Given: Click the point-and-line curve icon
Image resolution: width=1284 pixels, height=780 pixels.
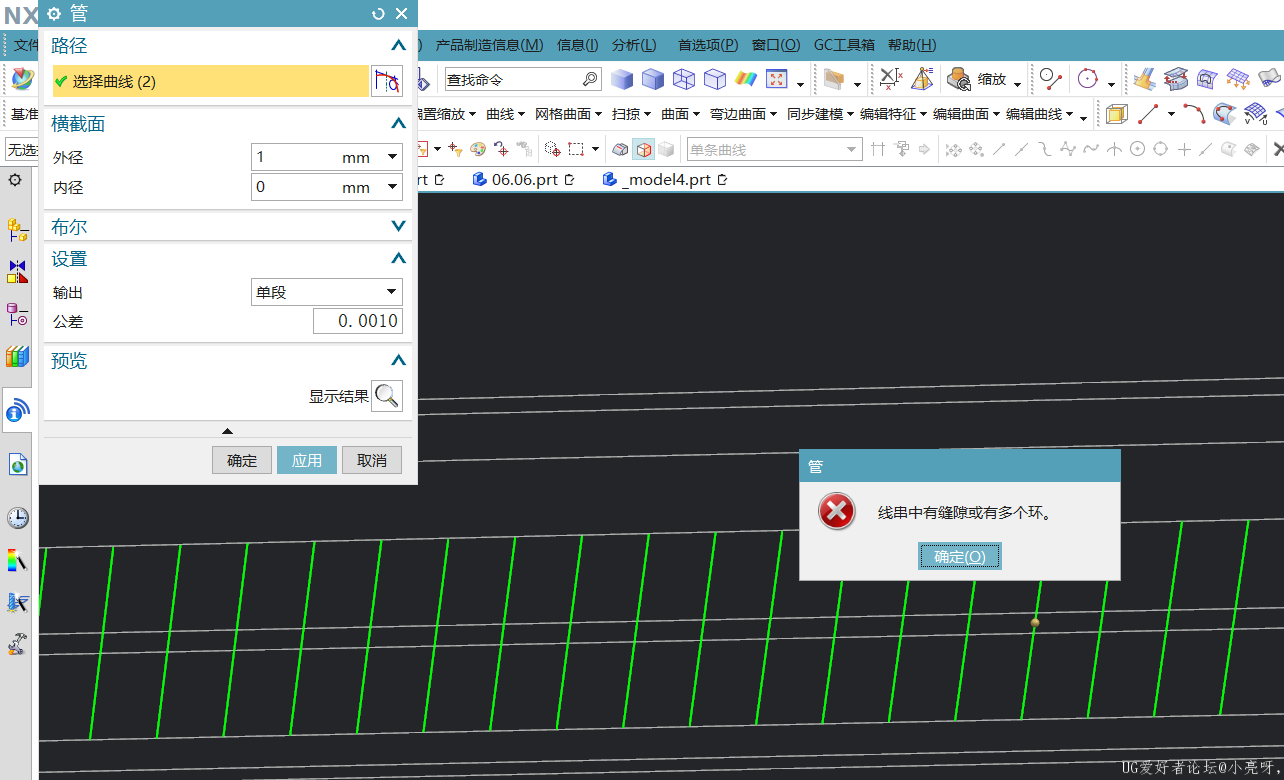Looking at the screenshot, I should pyautogui.click(x=1050, y=79).
